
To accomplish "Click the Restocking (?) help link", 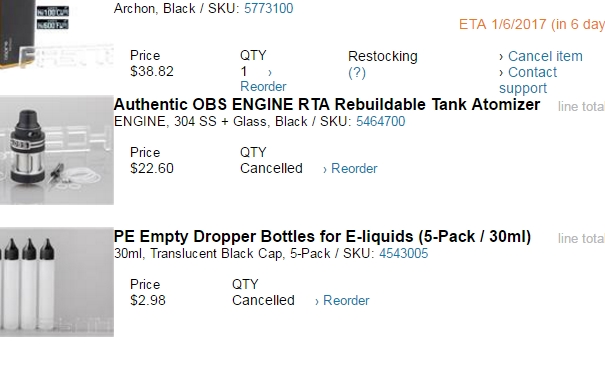I will point(357,73).
